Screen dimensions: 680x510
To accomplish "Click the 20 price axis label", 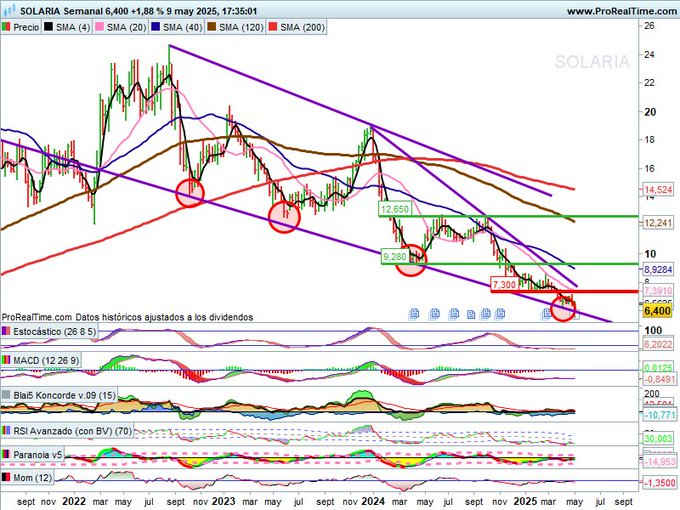I will (x=650, y=112).
